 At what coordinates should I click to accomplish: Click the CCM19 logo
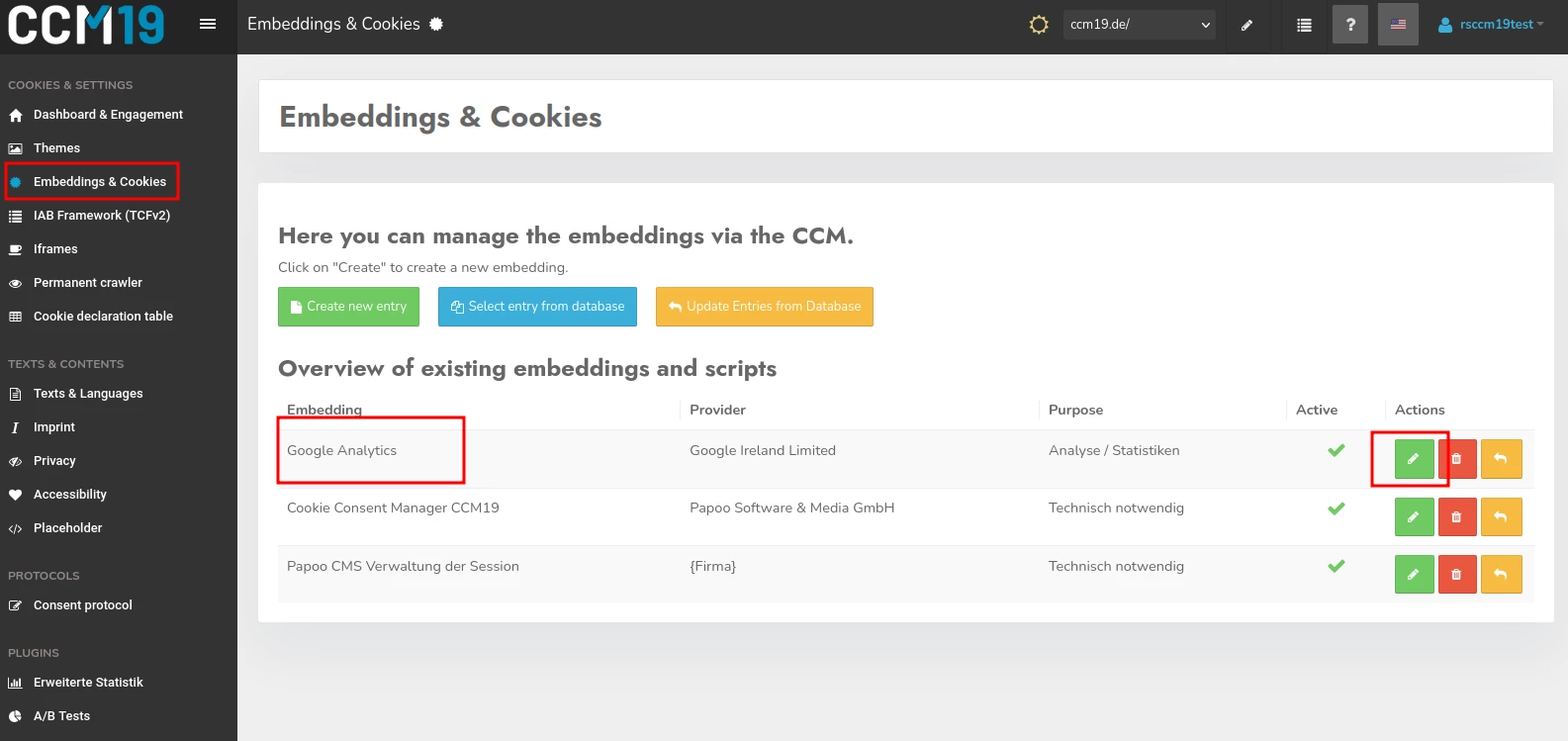click(86, 25)
